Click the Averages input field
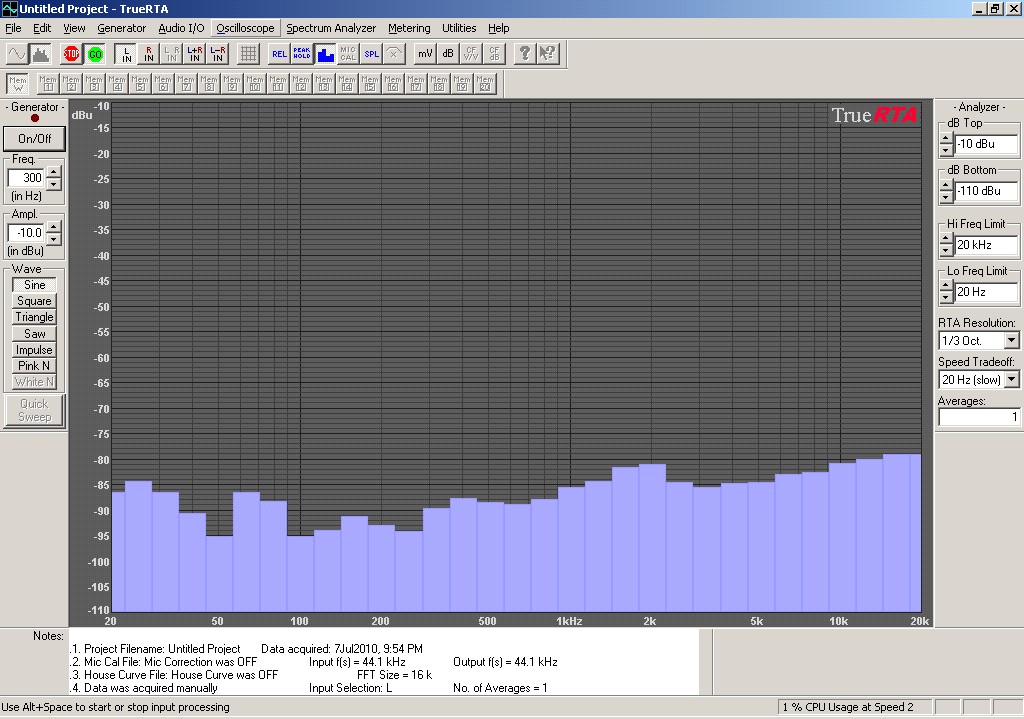1024x719 pixels. pyautogui.click(x=978, y=417)
